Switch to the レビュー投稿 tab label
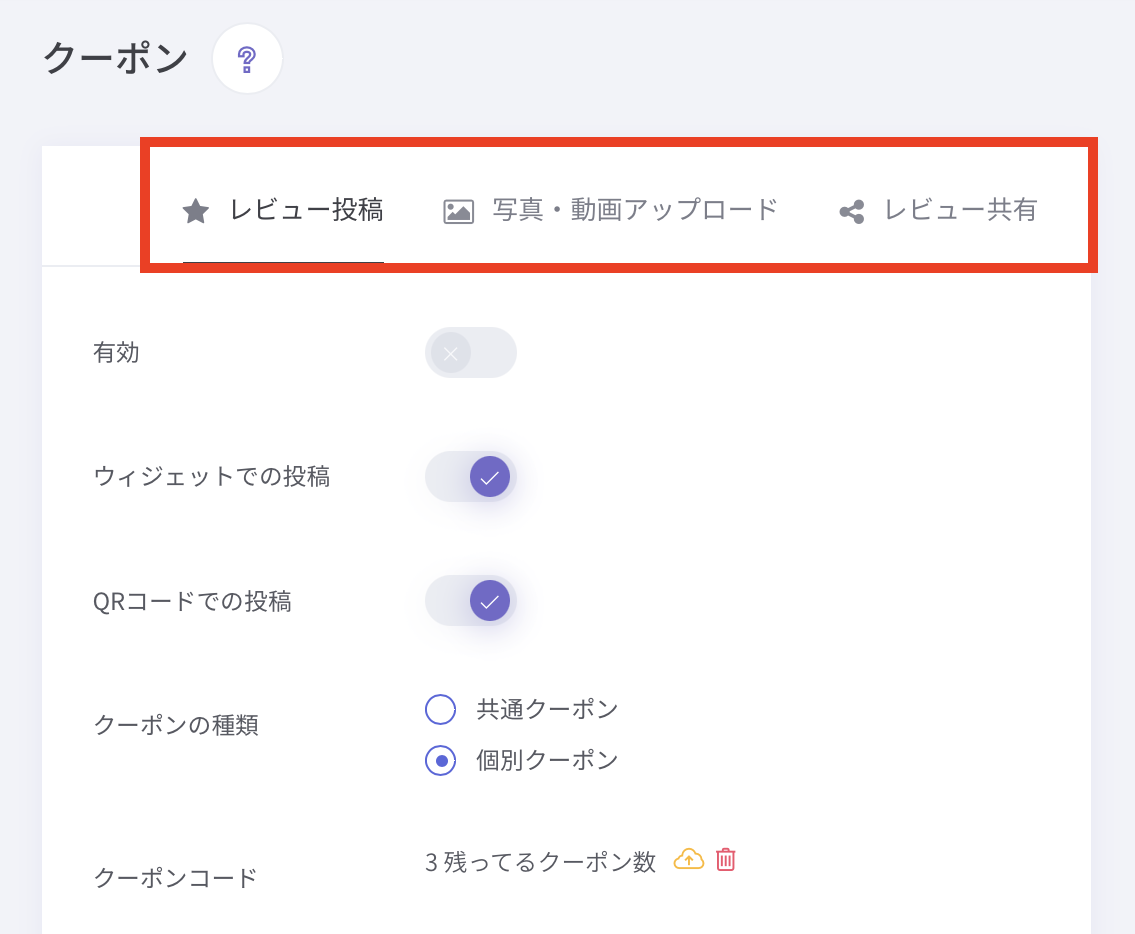The image size is (1135, 934). coord(306,210)
